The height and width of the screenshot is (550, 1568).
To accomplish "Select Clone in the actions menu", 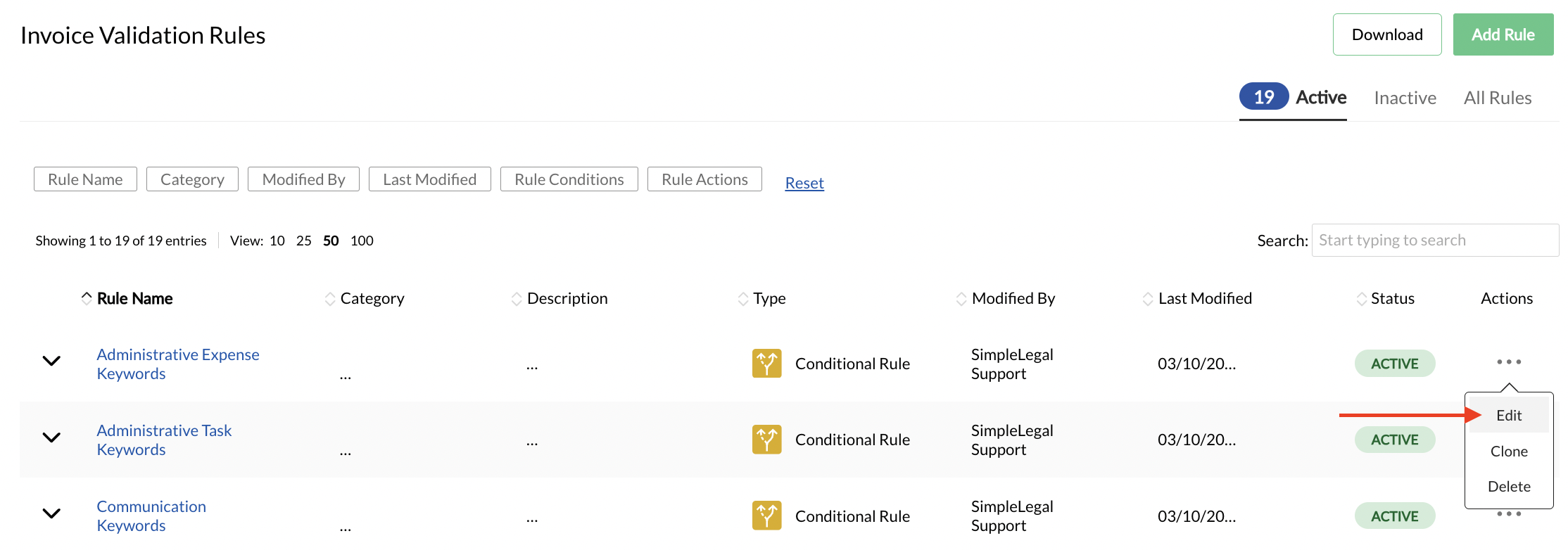I will pyautogui.click(x=1508, y=452).
